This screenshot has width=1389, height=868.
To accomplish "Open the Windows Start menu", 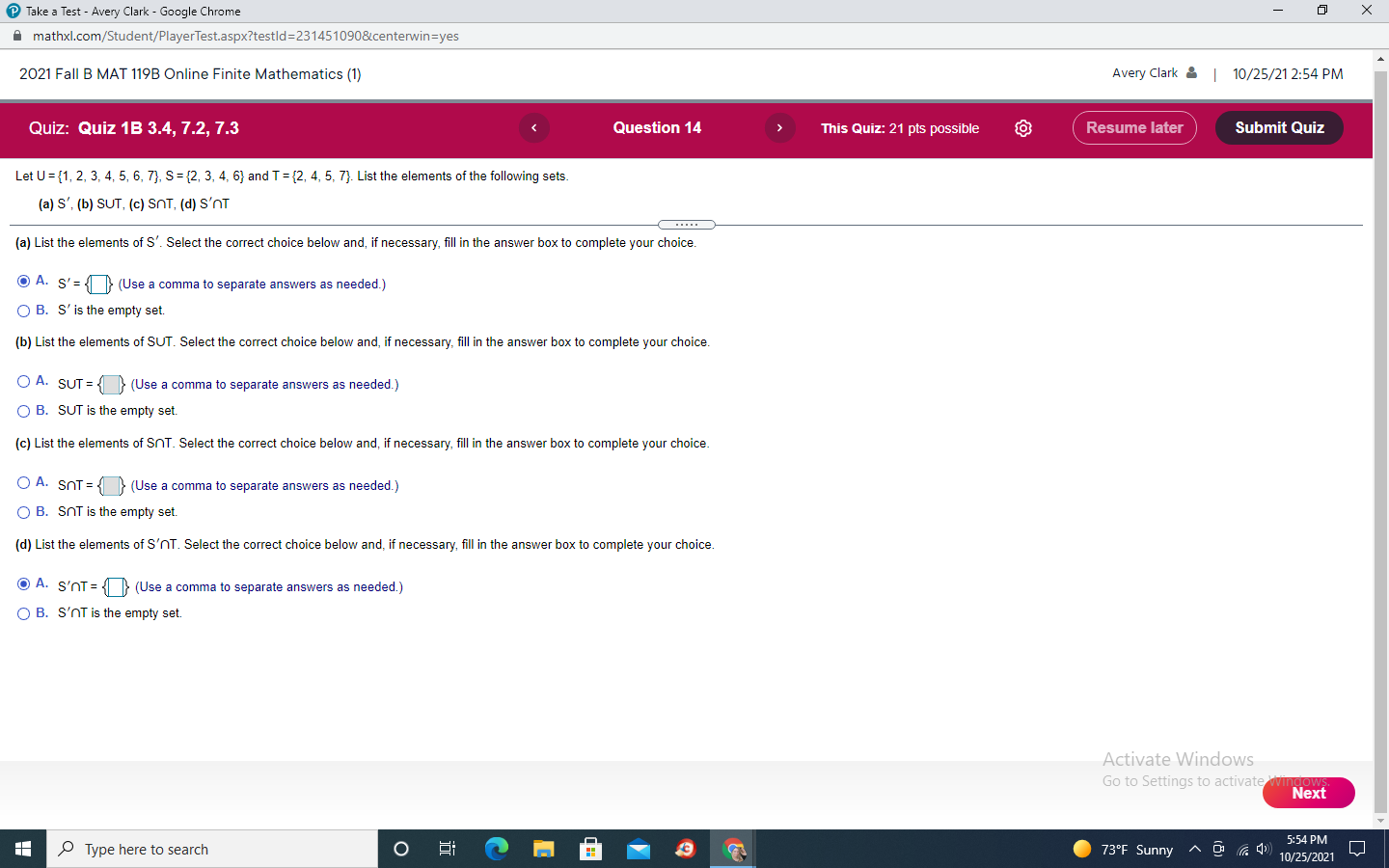I will point(21,849).
